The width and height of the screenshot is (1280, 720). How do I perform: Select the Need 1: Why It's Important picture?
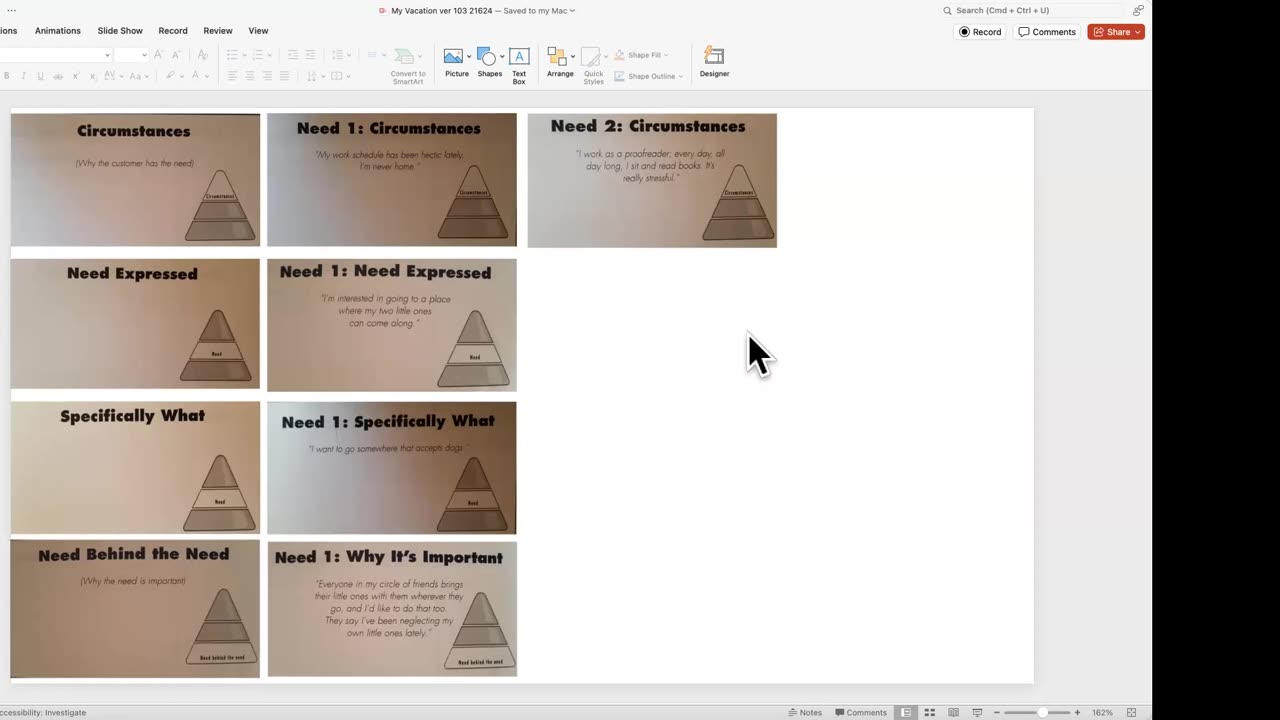[x=392, y=609]
